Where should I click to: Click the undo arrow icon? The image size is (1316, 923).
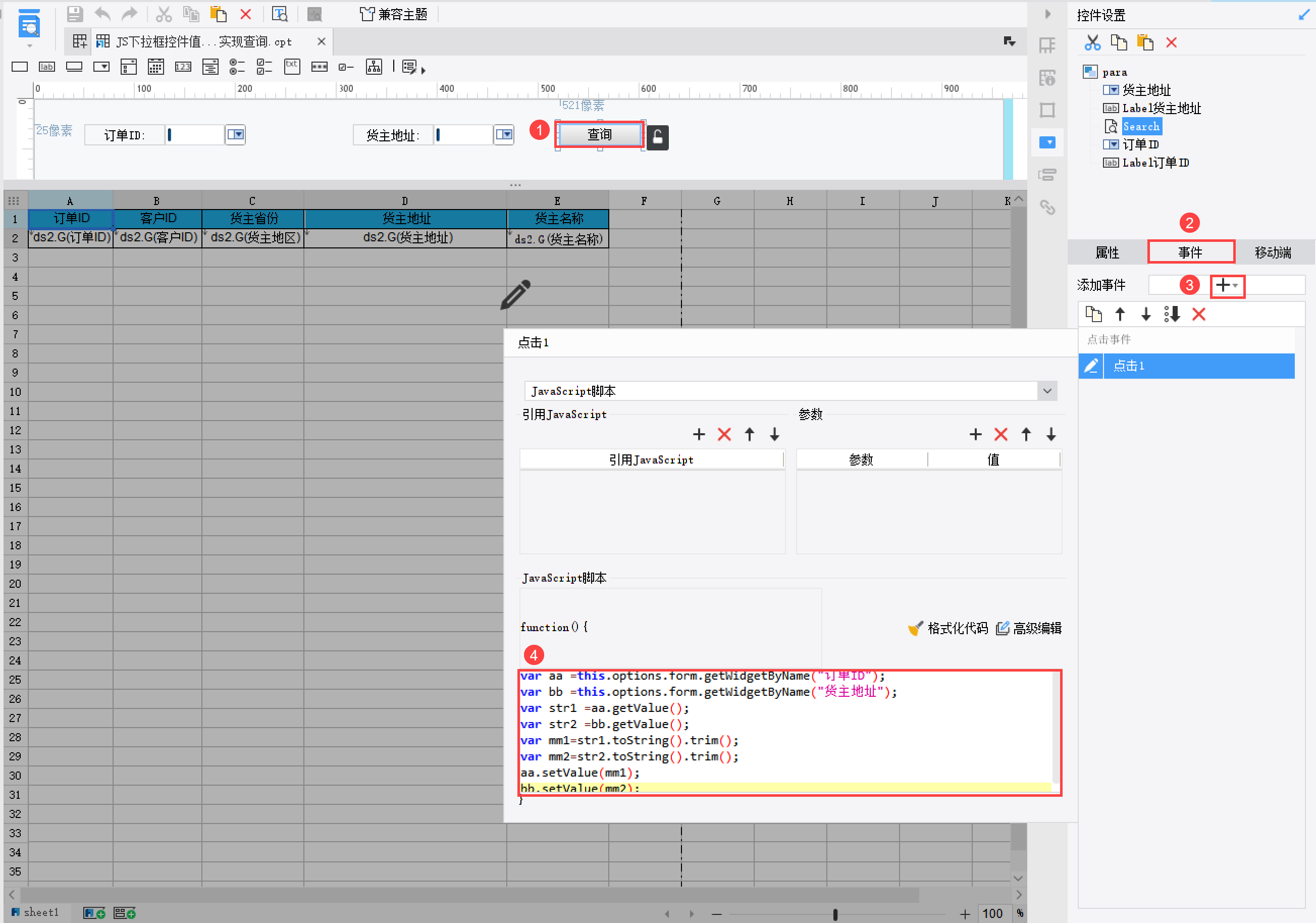pyautogui.click(x=102, y=14)
